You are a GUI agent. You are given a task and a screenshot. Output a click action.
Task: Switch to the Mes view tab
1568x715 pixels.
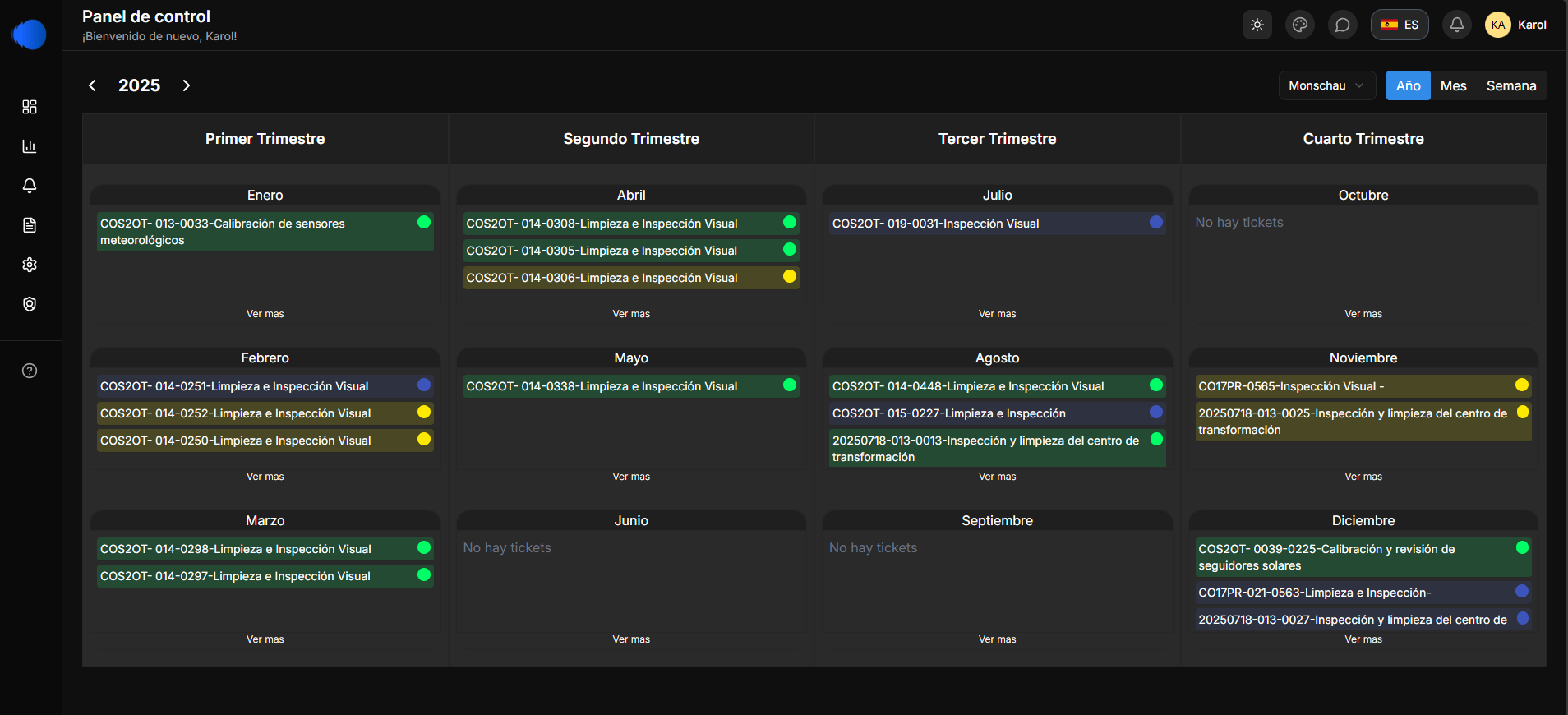(x=1453, y=85)
